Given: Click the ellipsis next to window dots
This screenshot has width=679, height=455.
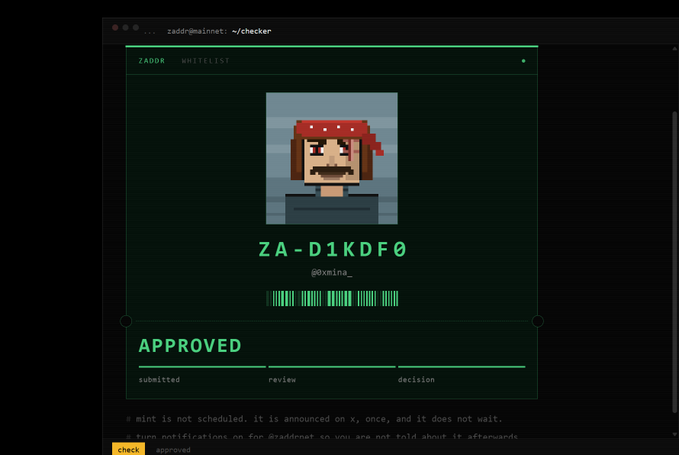Looking at the screenshot, I should tap(150, 32).
